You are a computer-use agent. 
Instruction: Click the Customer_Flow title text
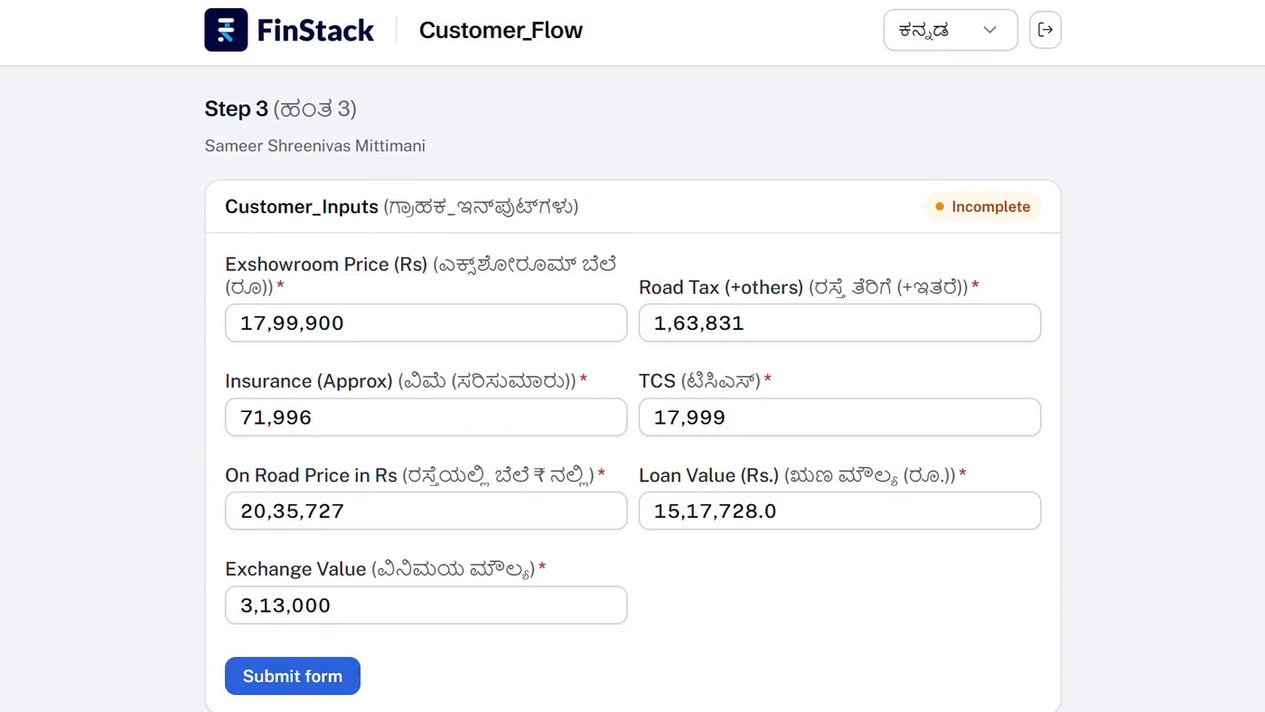(501, 30)
